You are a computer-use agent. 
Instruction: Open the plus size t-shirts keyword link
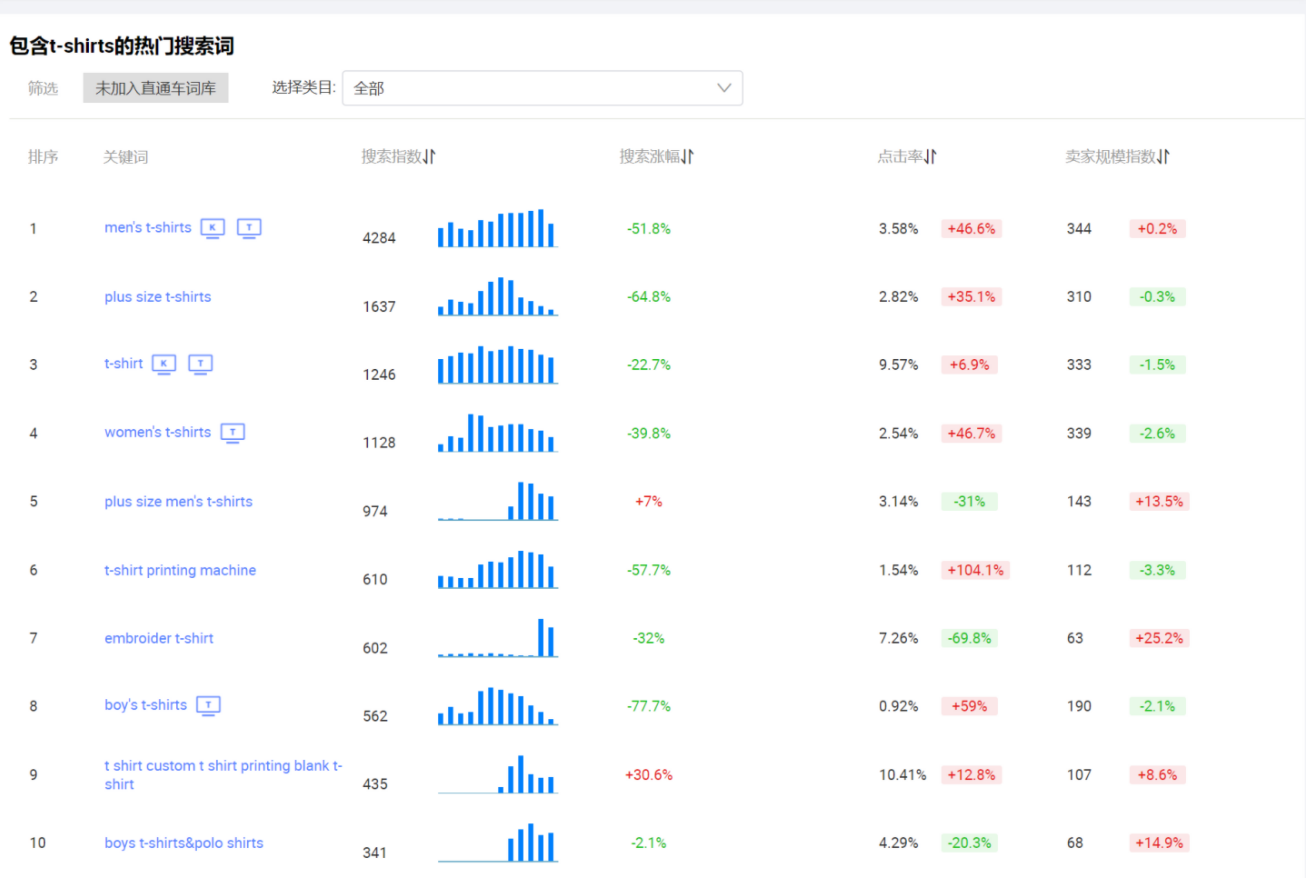click(158, 297)
